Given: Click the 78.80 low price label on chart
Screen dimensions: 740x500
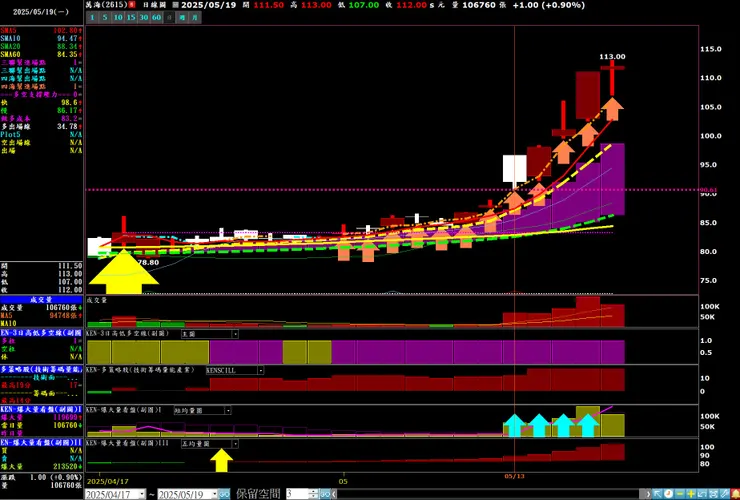Looking at the screenshot, I should point(148,263).
